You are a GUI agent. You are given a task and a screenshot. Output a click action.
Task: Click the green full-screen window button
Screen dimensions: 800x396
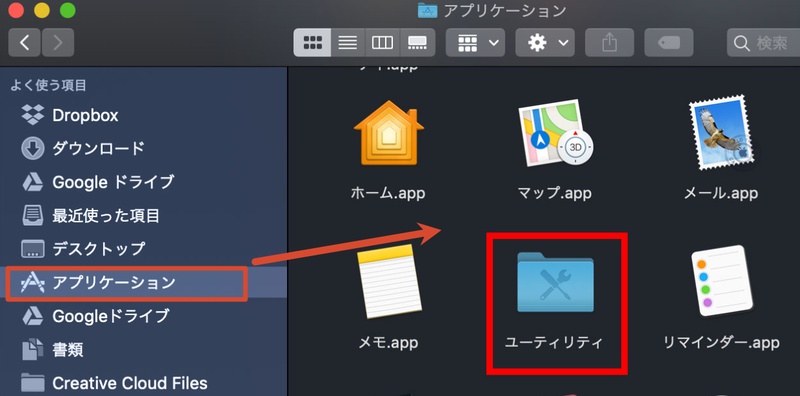67,10
